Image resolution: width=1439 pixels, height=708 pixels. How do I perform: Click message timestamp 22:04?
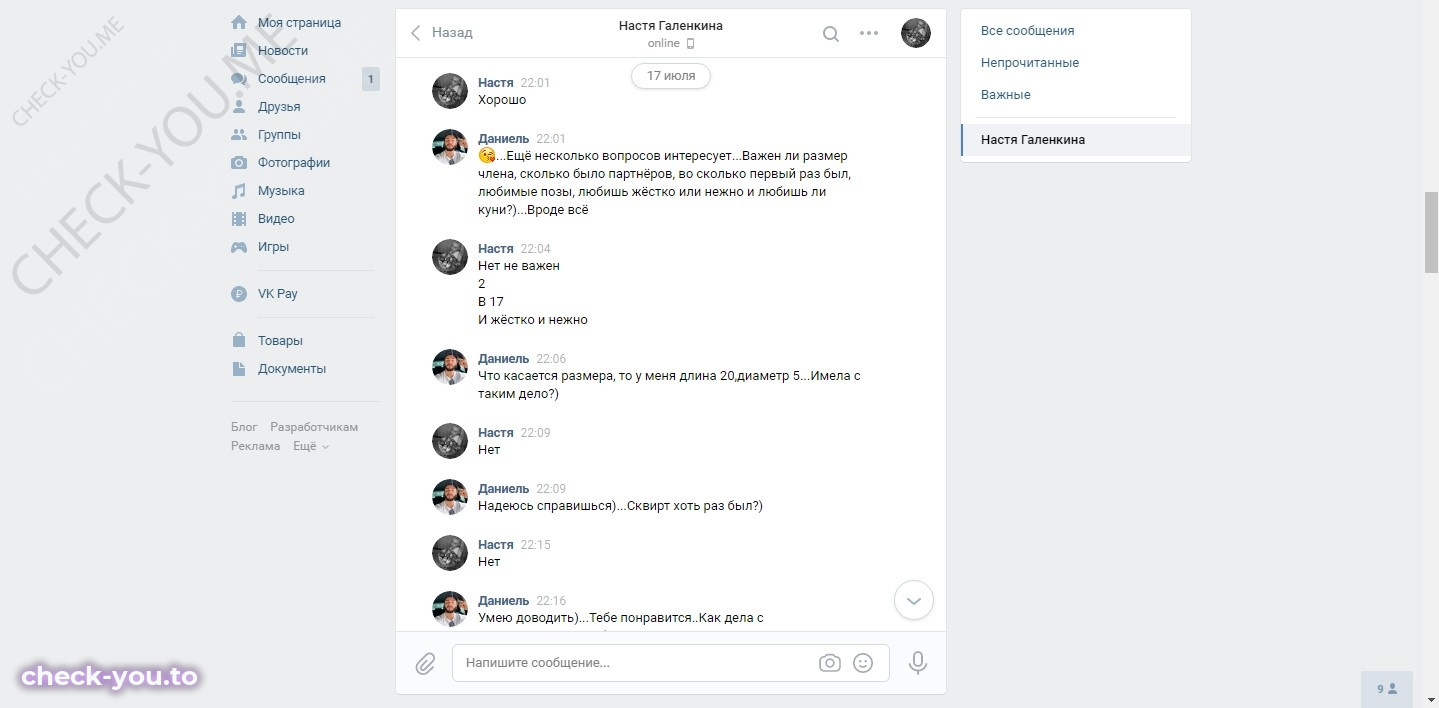(536, 249)
